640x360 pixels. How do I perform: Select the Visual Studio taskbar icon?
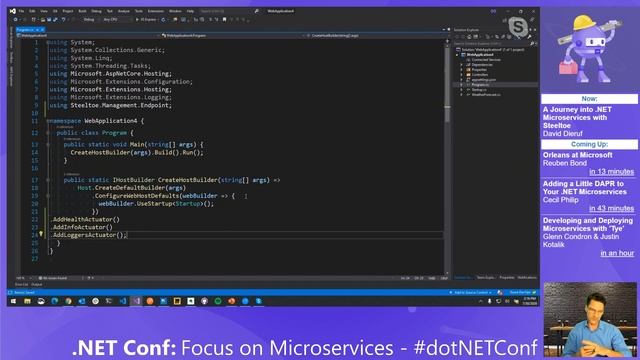pos(136,301)
